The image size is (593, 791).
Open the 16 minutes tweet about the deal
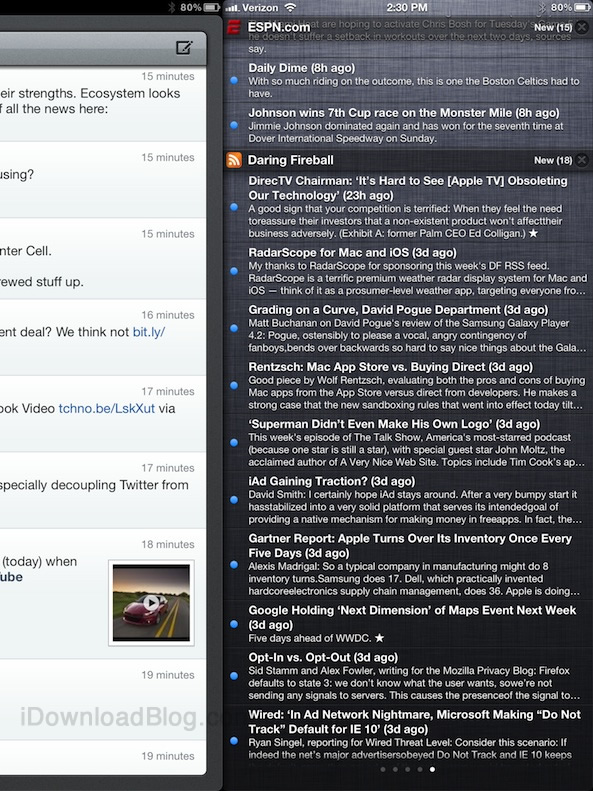103,337
